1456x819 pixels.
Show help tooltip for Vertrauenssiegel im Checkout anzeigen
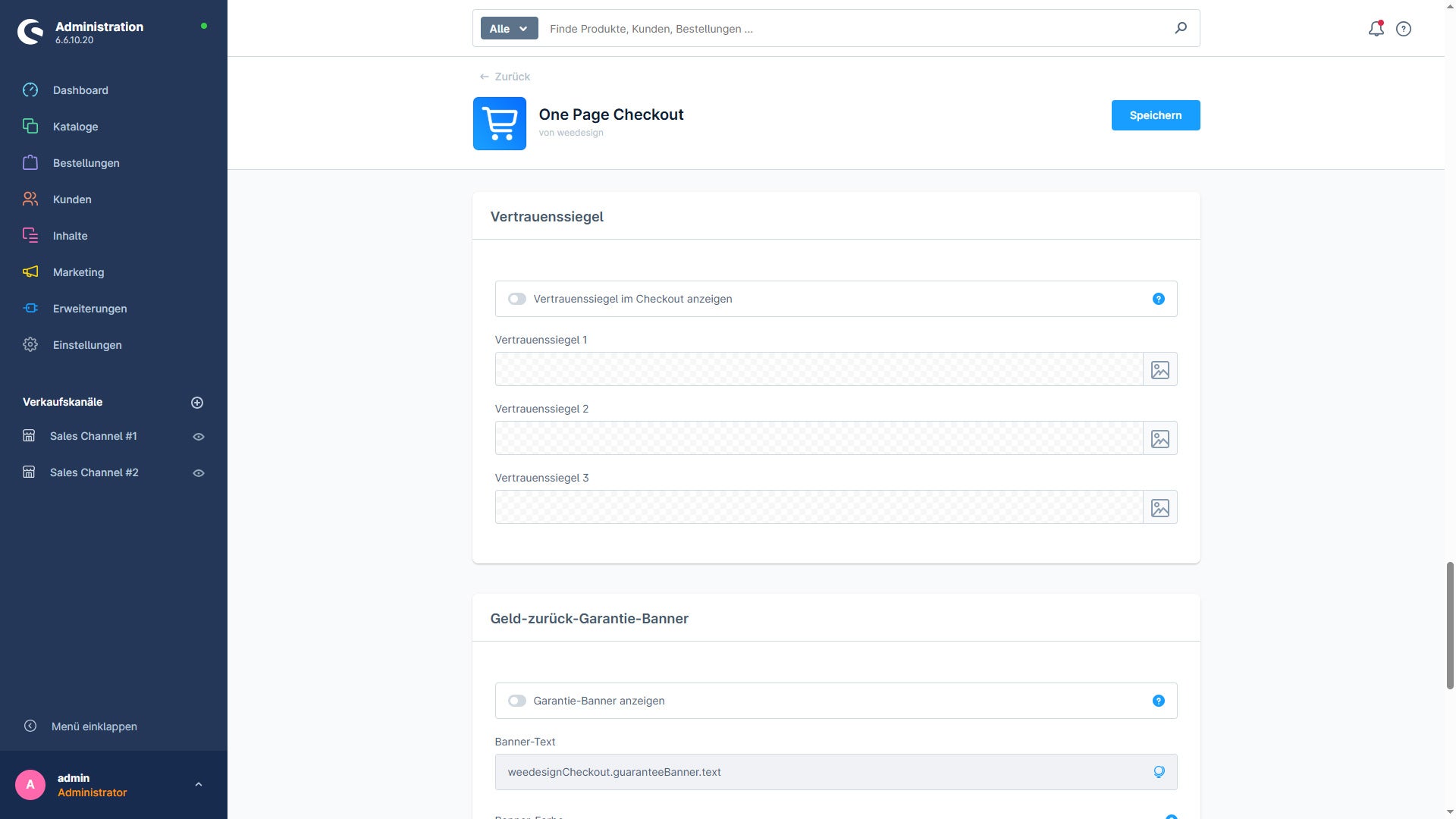(1159, 299)
